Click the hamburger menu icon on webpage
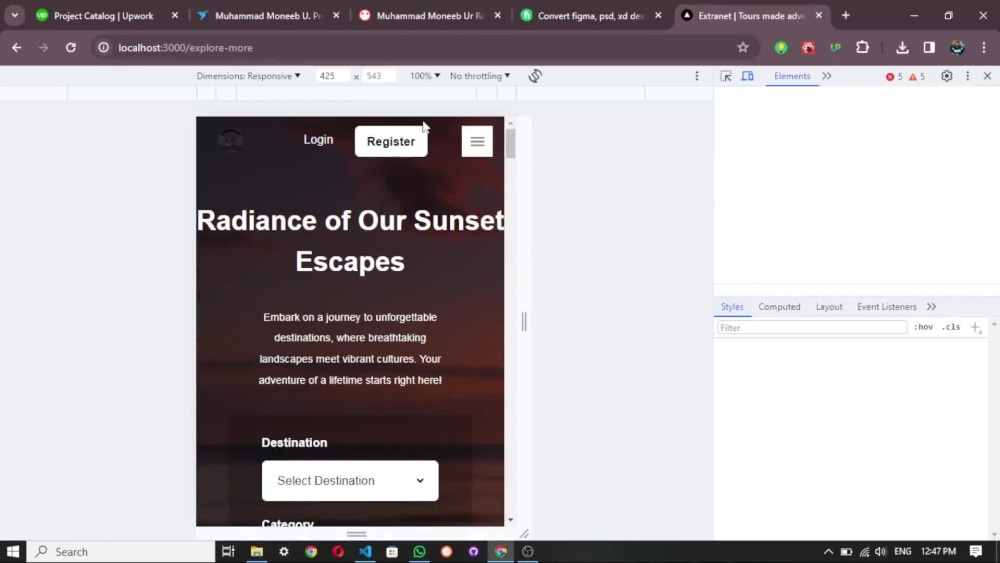Screen dimensions: 1000x563 pos(477,142)
